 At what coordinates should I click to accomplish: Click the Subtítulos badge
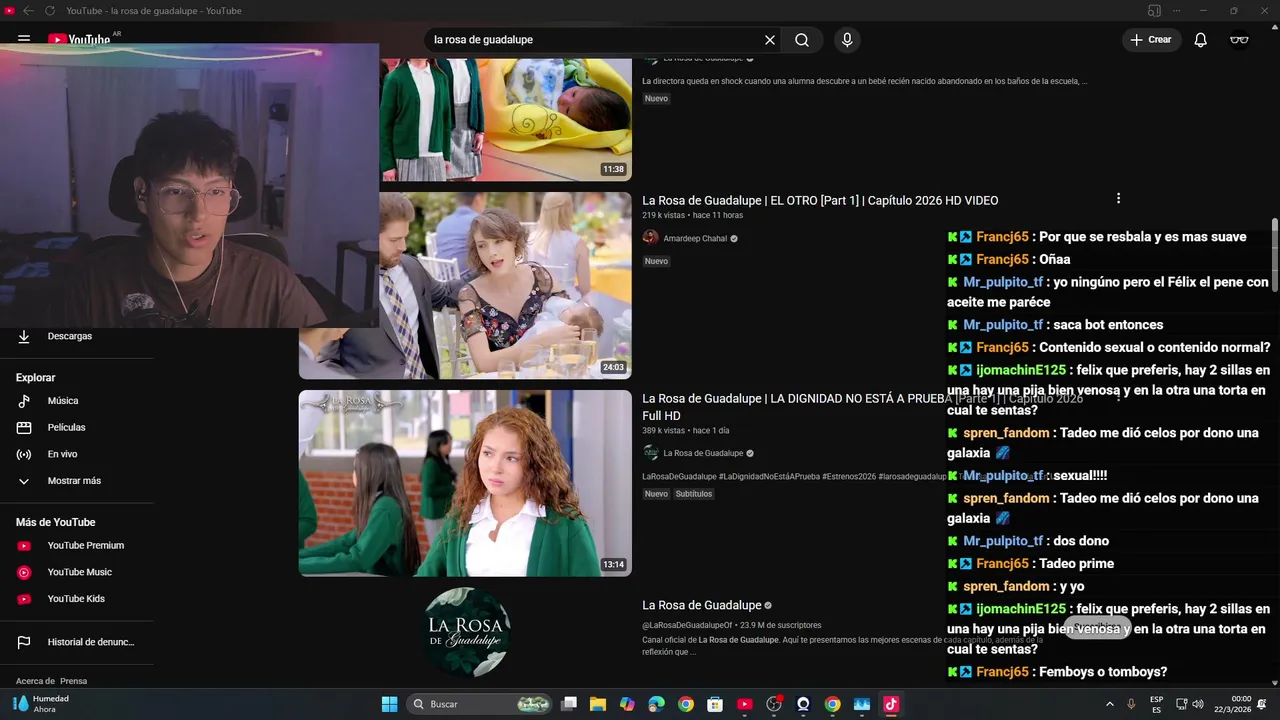click(694, 494)
